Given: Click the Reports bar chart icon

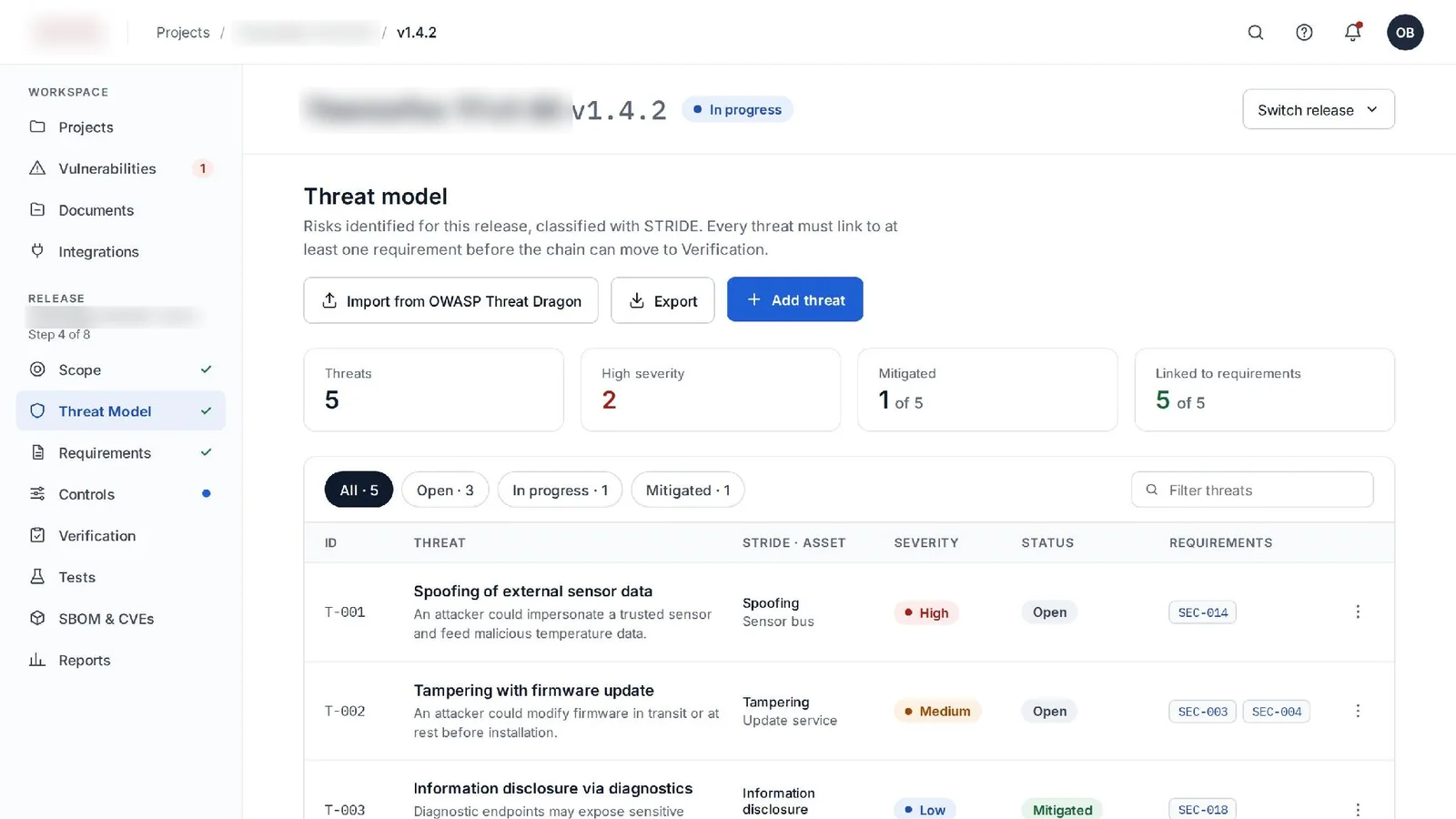Looking at the screenshot, I should coord(37,660).
